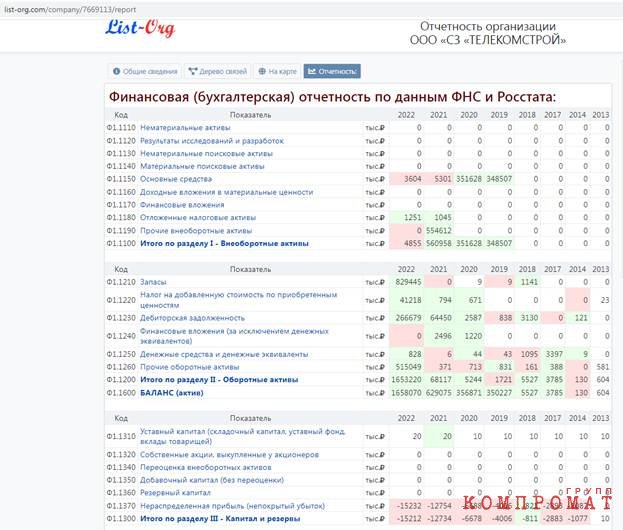Open Итого по разделу III link
This screenshot has height=530, width=623.
pos(220,519)
